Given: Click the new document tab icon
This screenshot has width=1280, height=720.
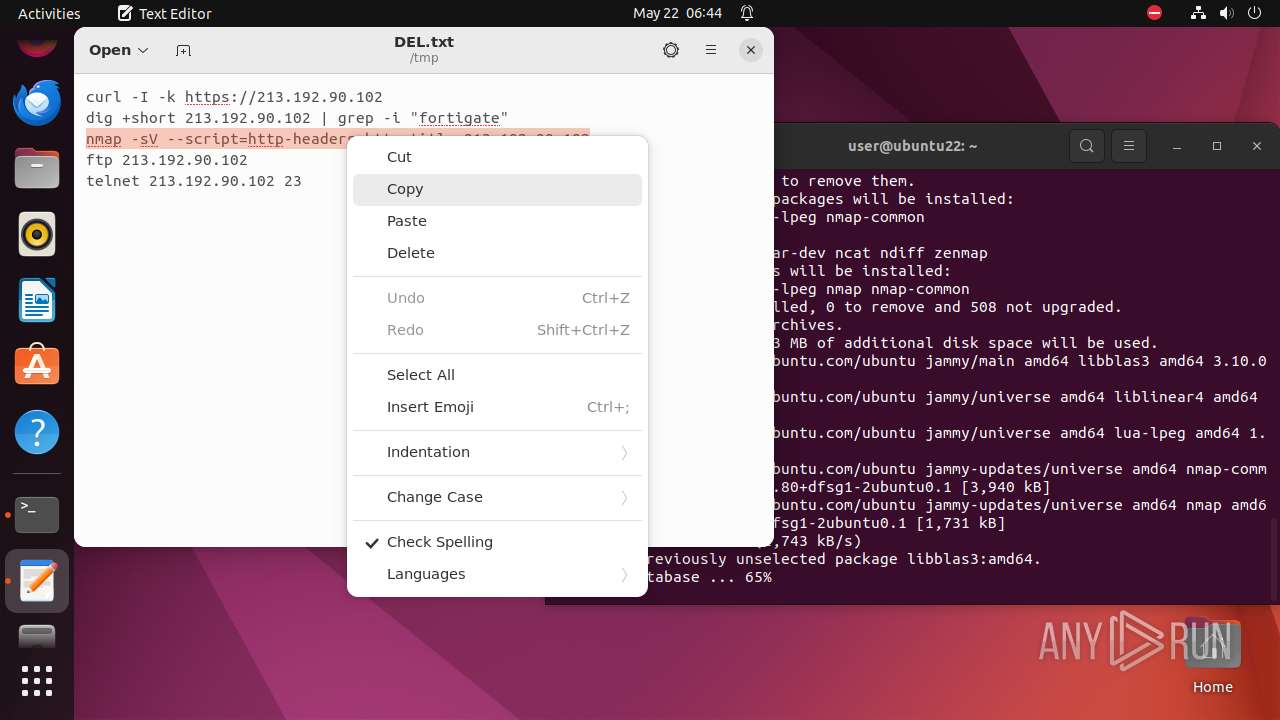Looking at the screenshot, I should pos(183,50).
